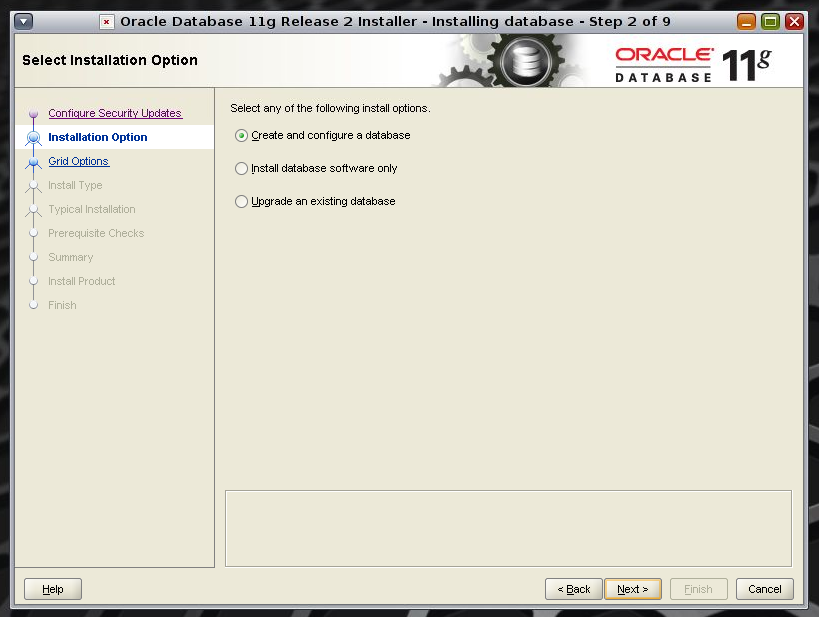Click the Summary step label
The width and height of the screenshot is (819, 617).
pyautogui.click(x=71, y=258)
